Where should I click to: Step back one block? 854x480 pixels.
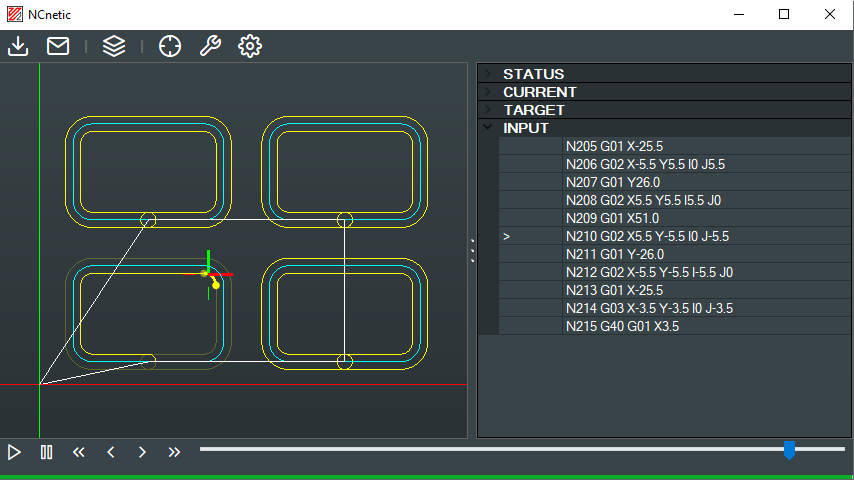111,452
